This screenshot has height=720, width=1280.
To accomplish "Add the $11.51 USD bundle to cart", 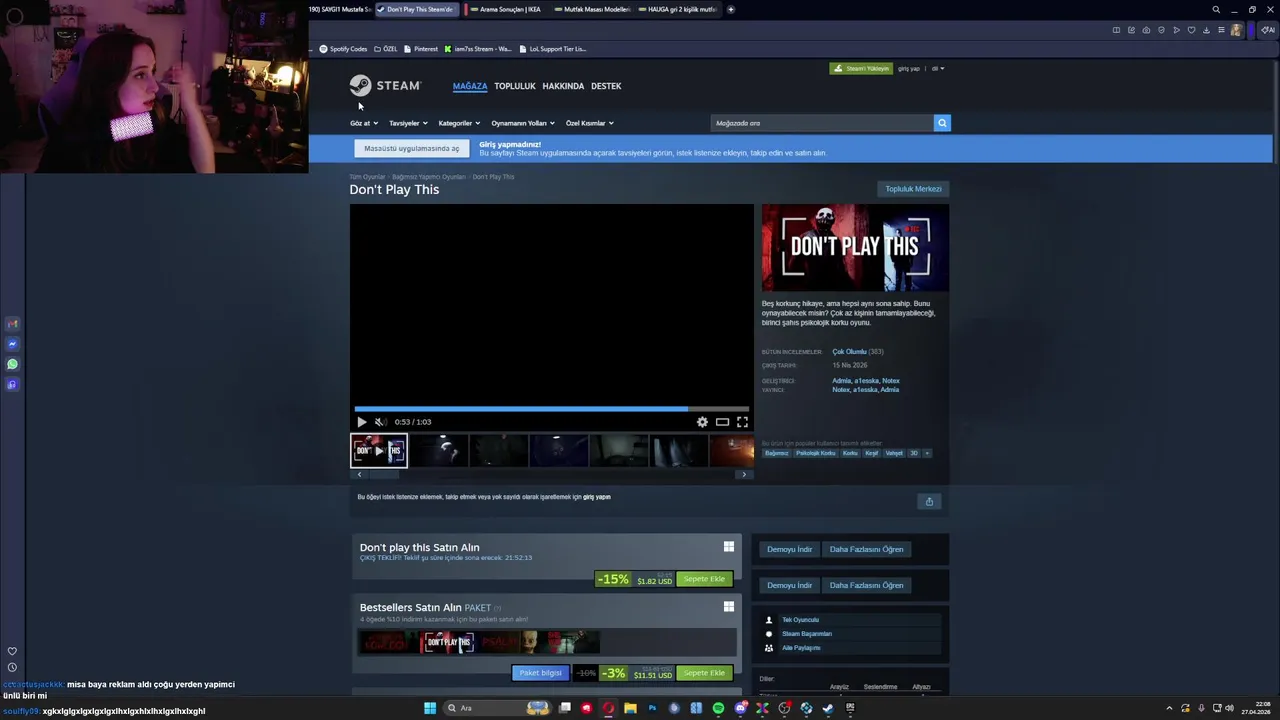I will [x=704, y=673].
